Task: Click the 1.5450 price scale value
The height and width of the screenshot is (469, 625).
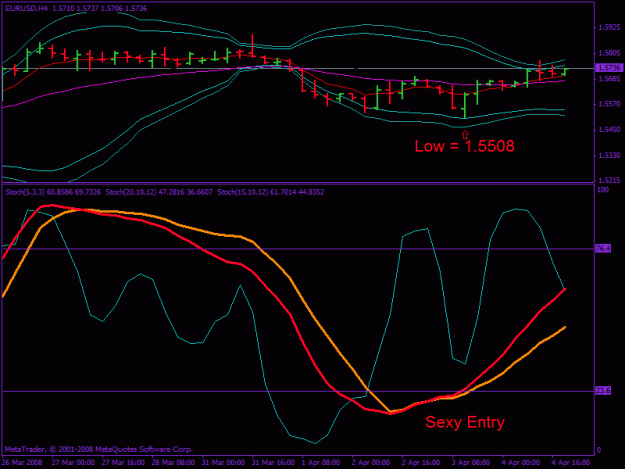Action: tap(609, 130)
